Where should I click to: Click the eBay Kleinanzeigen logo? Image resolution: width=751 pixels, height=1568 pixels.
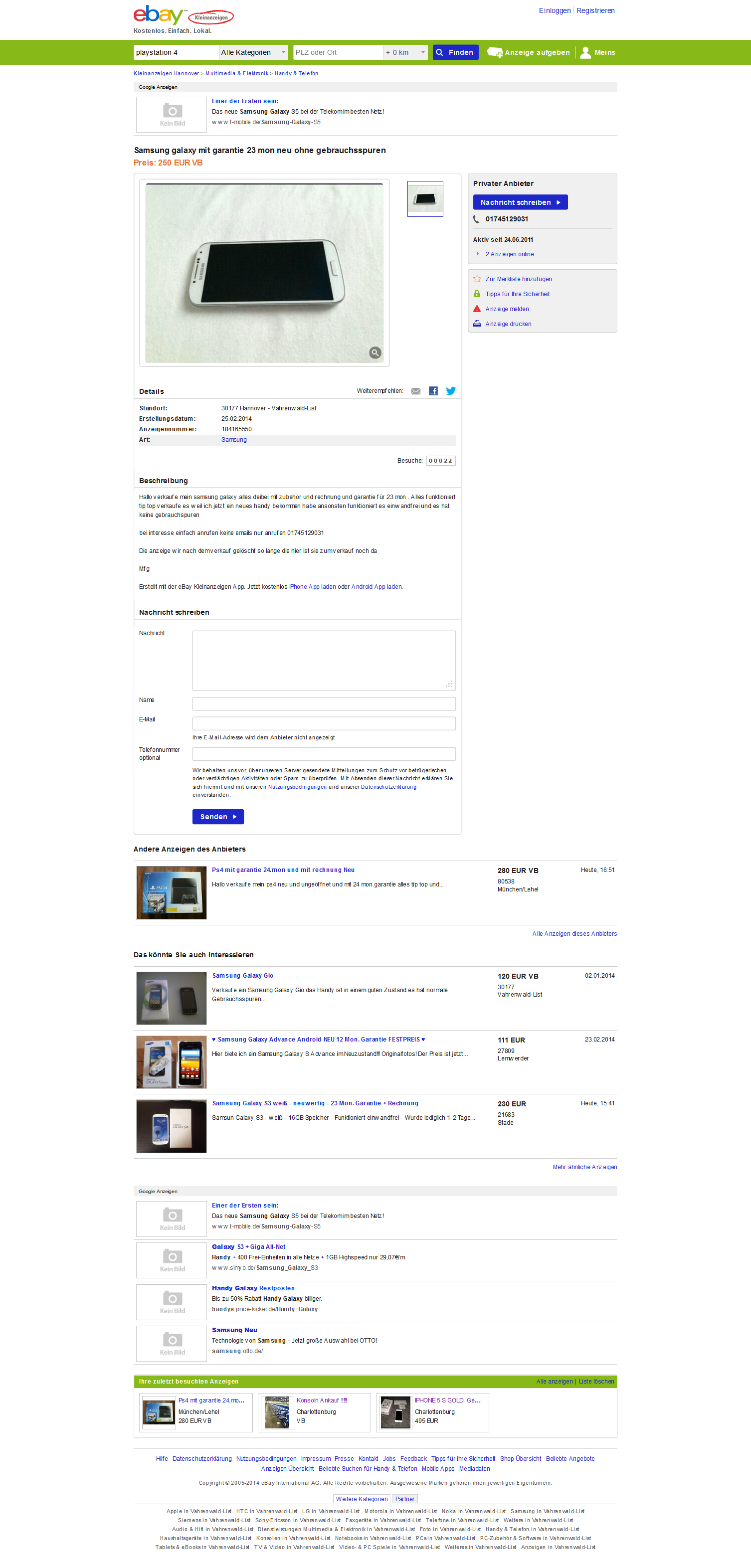point(183,15)
